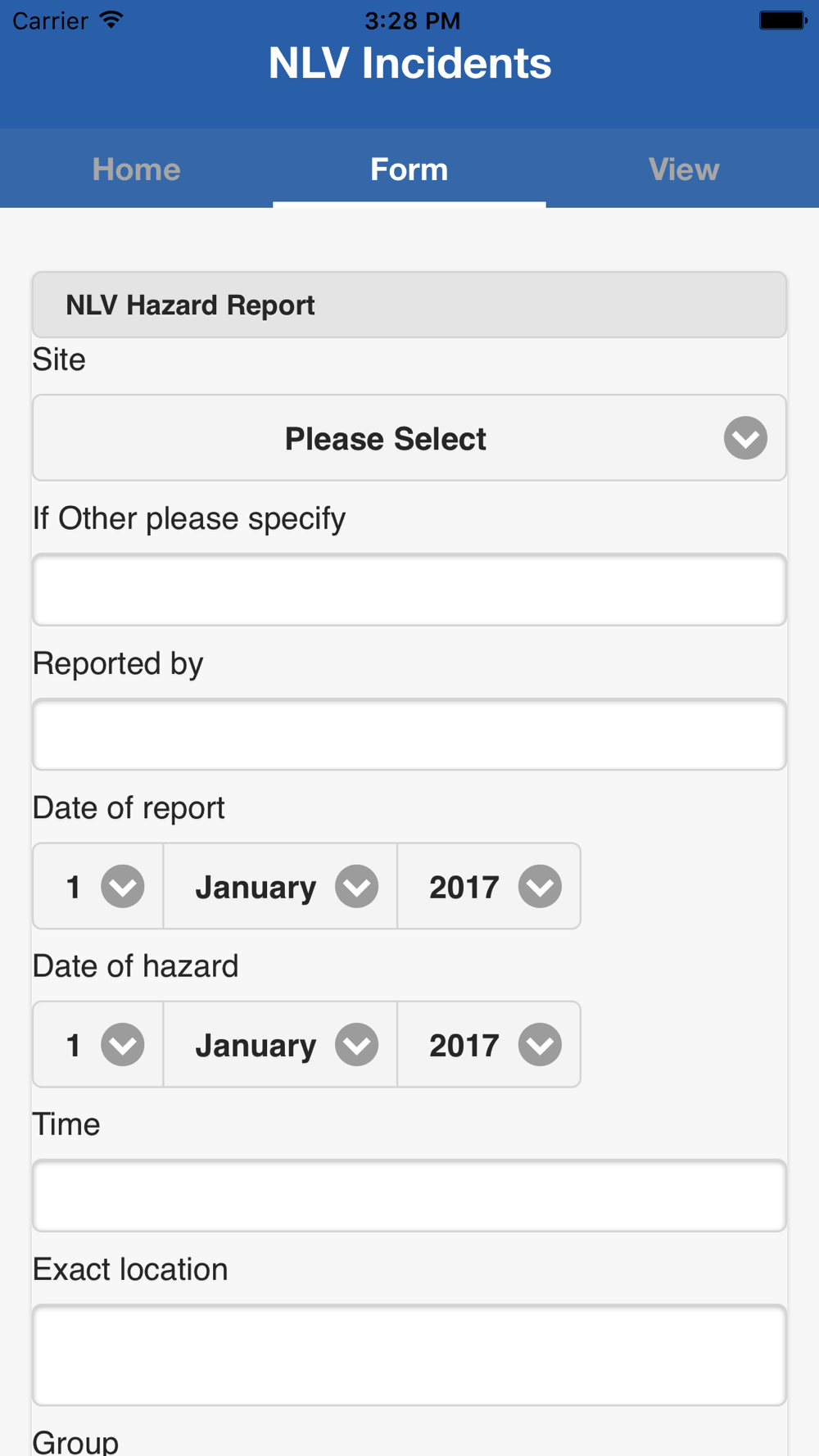Tap the chevron beside Date of hazard day
The width and height of the screenshot is (819, 1456).
pos(123,1044)
